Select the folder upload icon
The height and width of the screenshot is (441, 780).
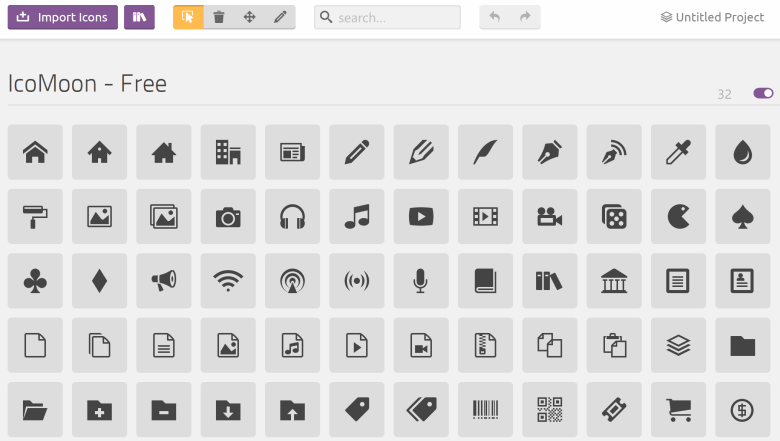[292, 410]
